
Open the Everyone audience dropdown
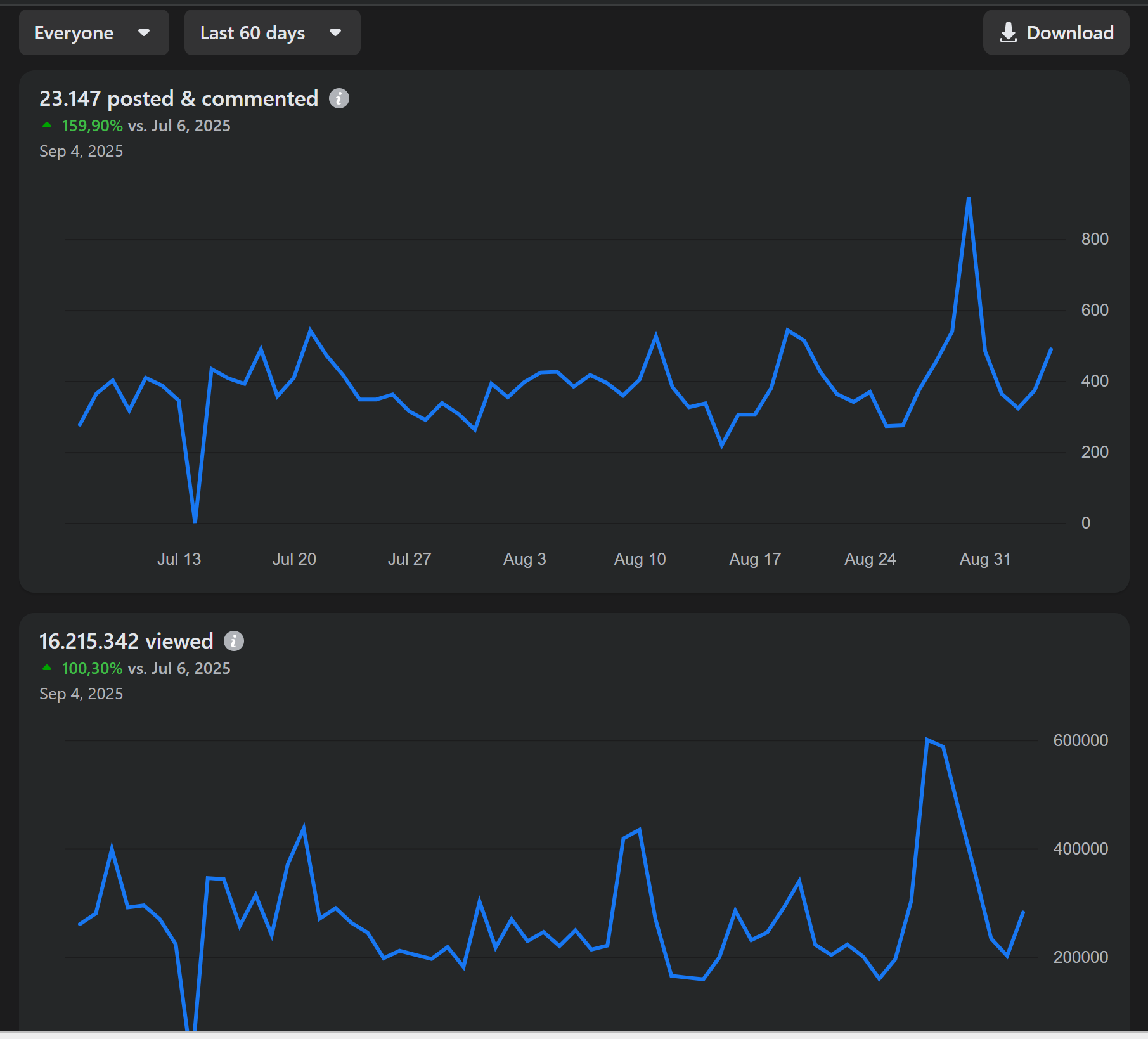tap(93, 33)
